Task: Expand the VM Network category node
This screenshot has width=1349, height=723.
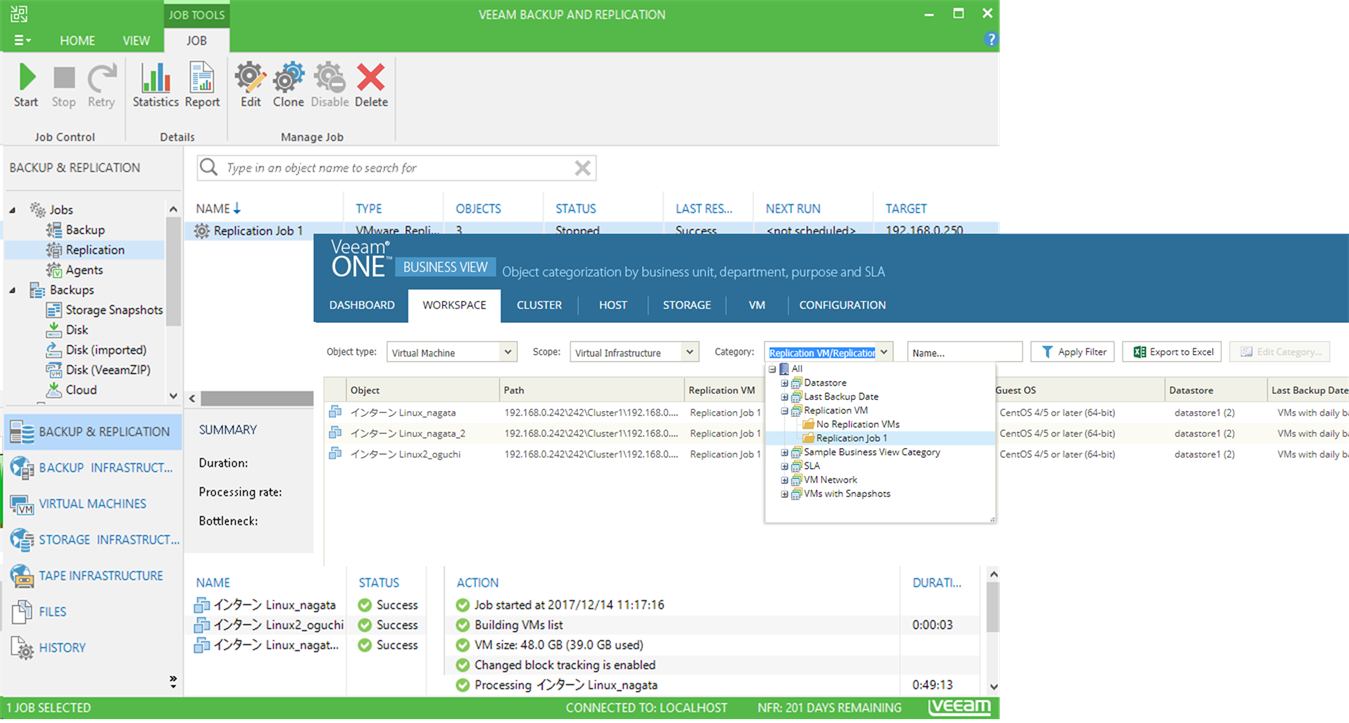Action: click(785, 480)
